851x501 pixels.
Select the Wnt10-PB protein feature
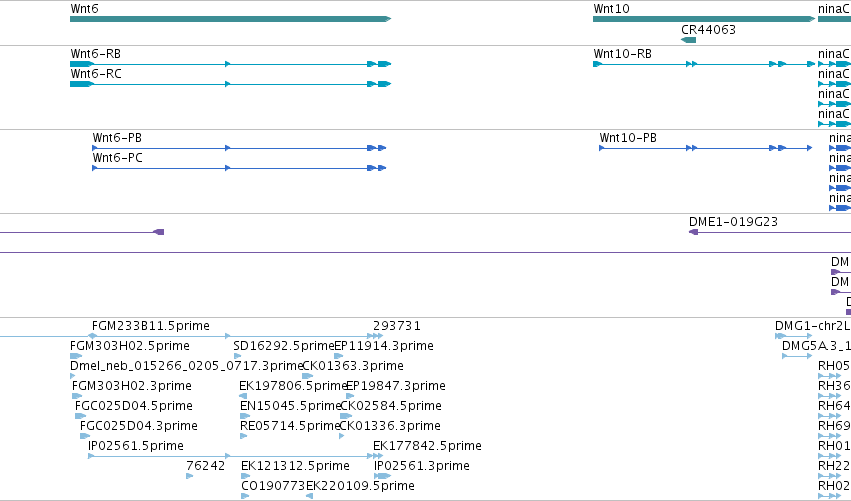(x=706, y=148)
